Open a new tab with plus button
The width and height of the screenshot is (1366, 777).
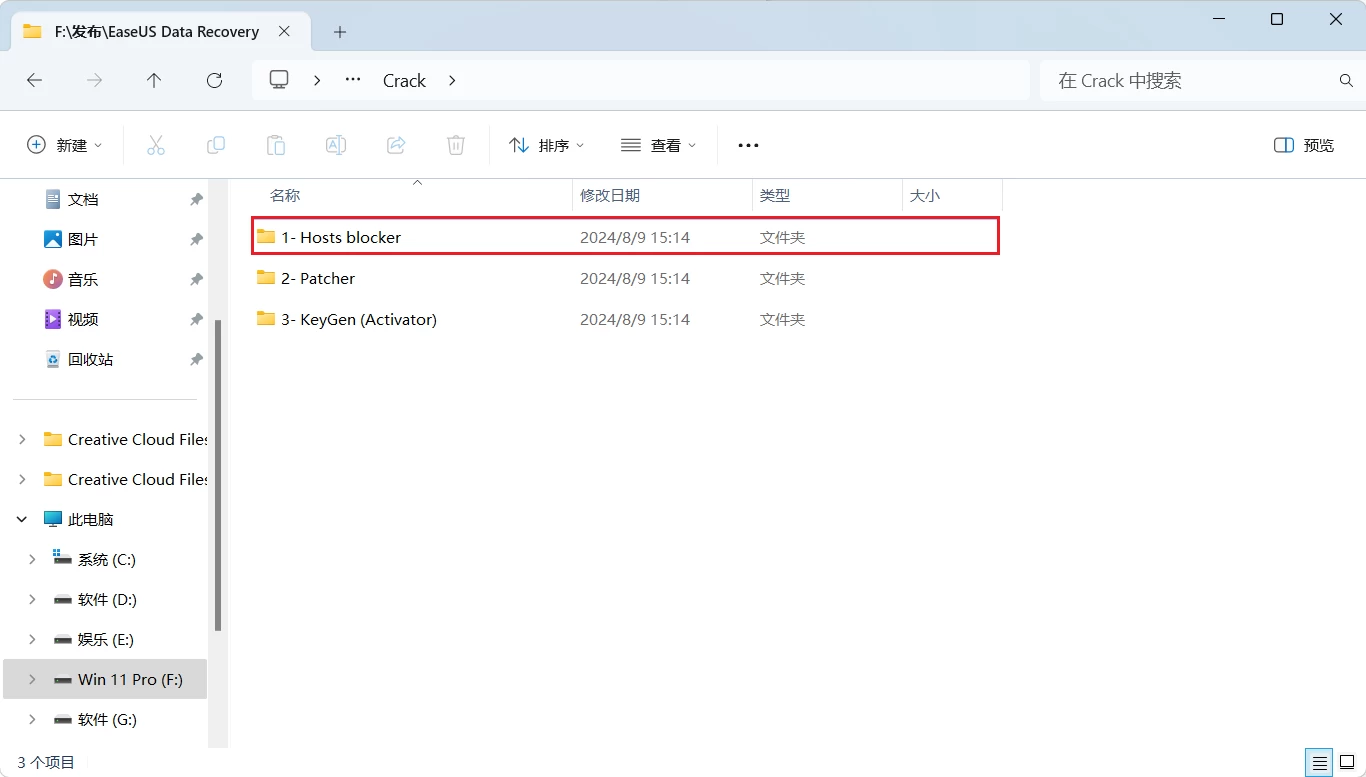click(340, 32)
